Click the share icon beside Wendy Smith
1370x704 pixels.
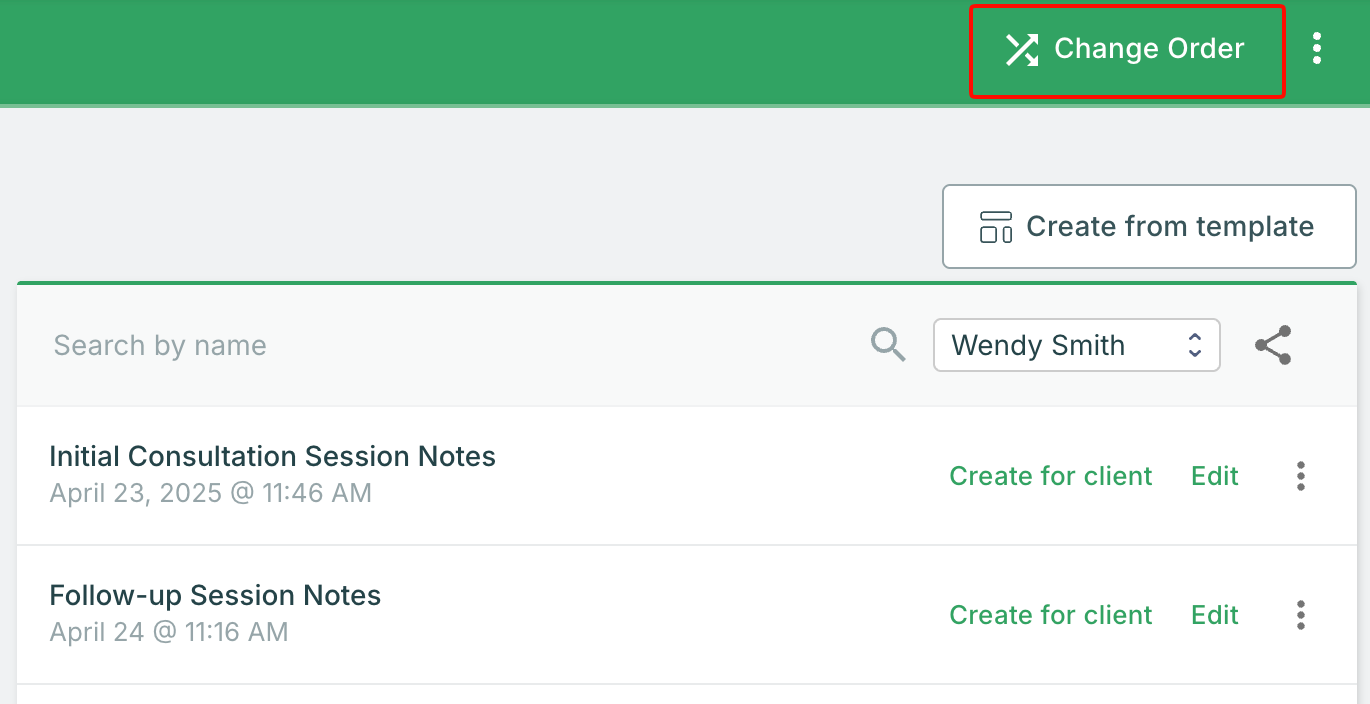click(x=1273, y=345)
